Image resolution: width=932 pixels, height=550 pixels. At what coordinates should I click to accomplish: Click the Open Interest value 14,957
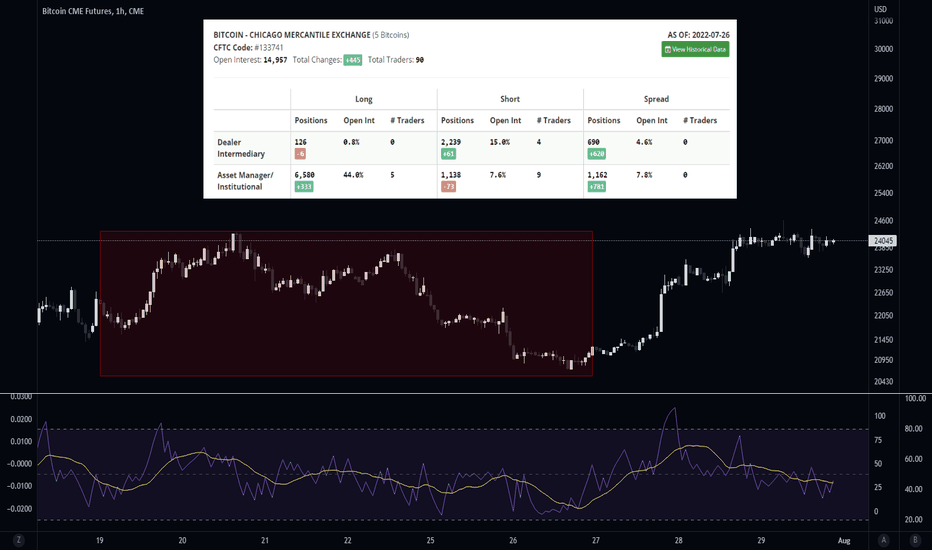click(x=275, y=60)
